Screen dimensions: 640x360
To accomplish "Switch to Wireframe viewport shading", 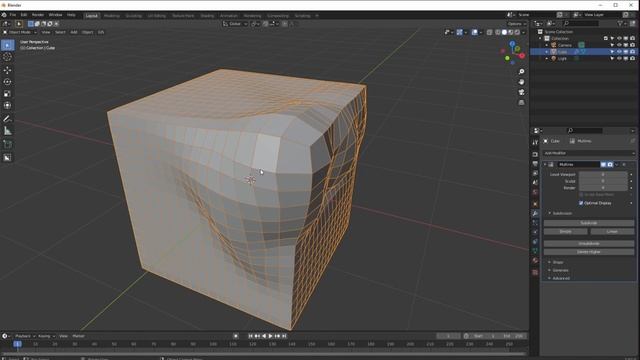I will click(x=498, y=32).
